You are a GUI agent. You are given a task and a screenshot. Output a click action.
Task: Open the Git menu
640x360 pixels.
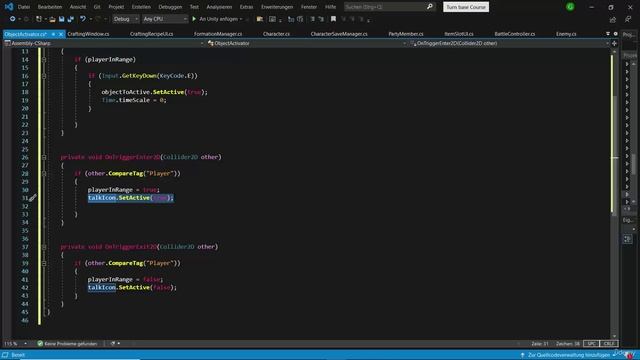tap(97, 7)
